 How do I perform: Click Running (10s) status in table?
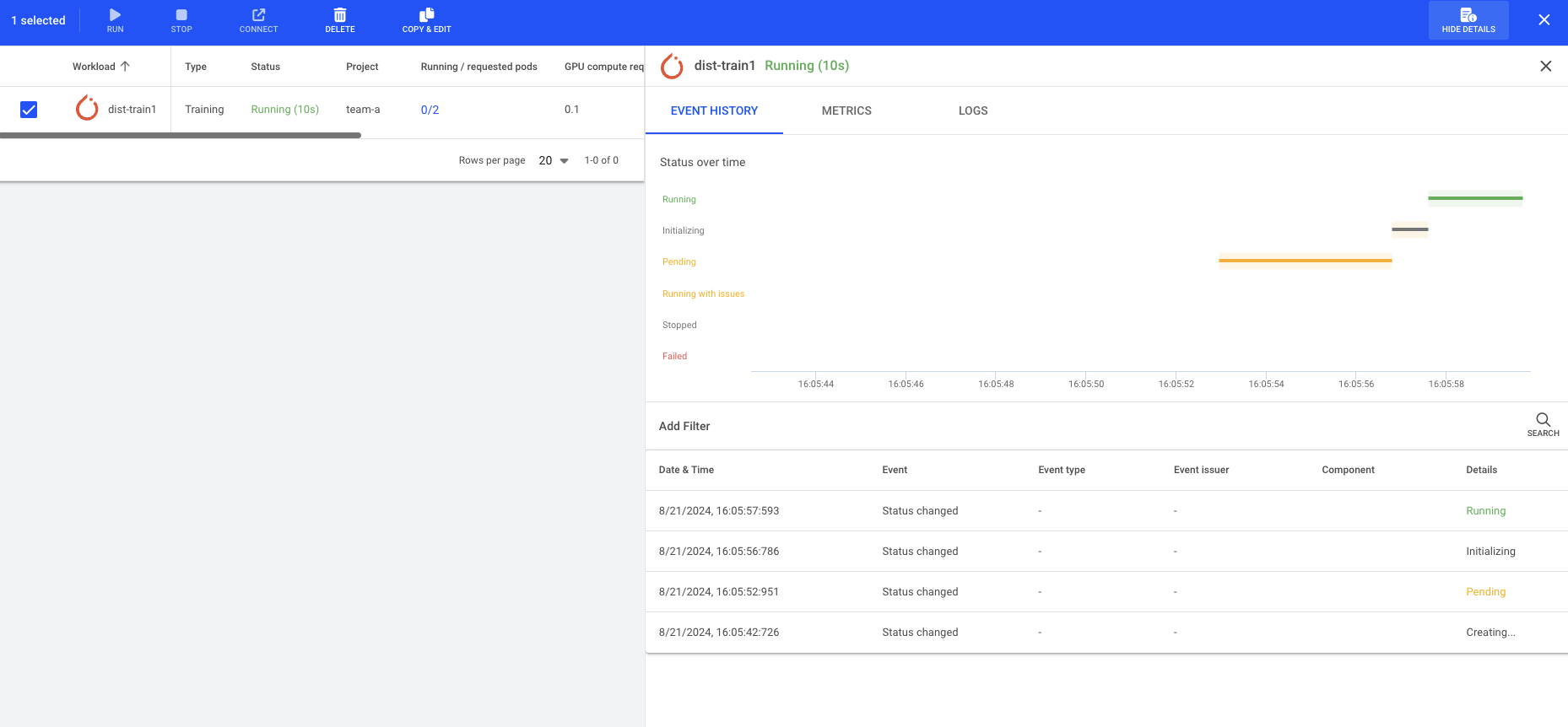284,110
